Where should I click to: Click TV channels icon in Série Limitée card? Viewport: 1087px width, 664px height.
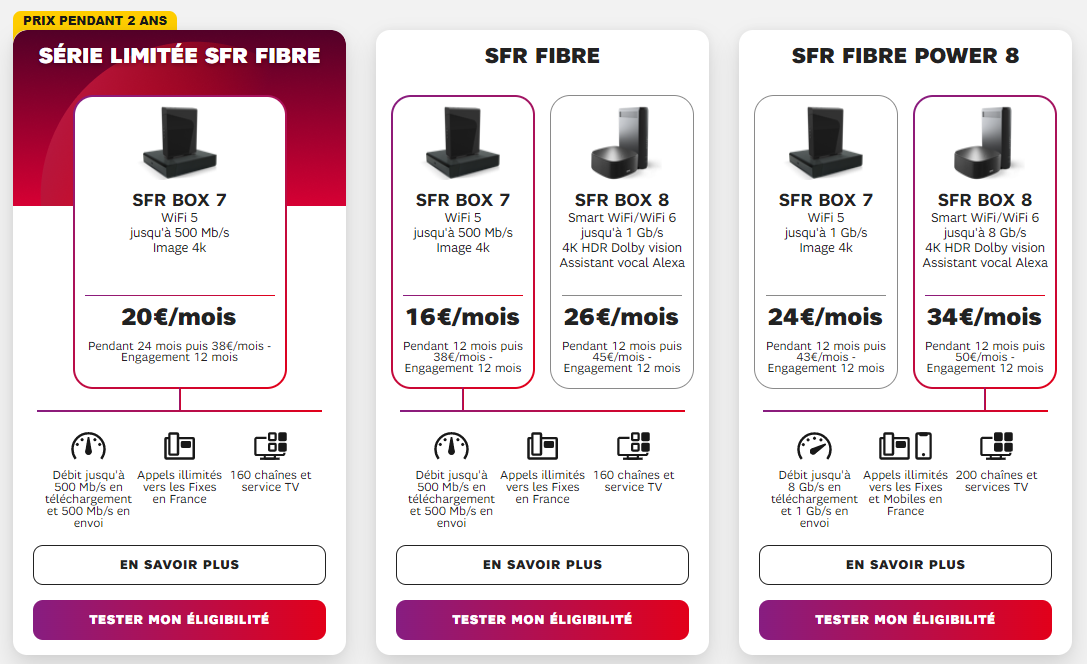270,446
